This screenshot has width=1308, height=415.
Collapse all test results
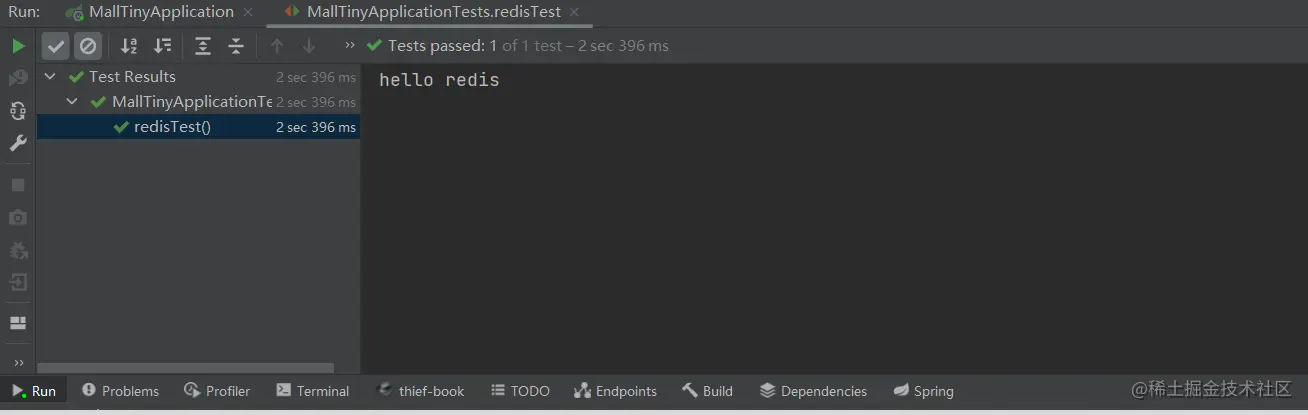click(236, 46)
